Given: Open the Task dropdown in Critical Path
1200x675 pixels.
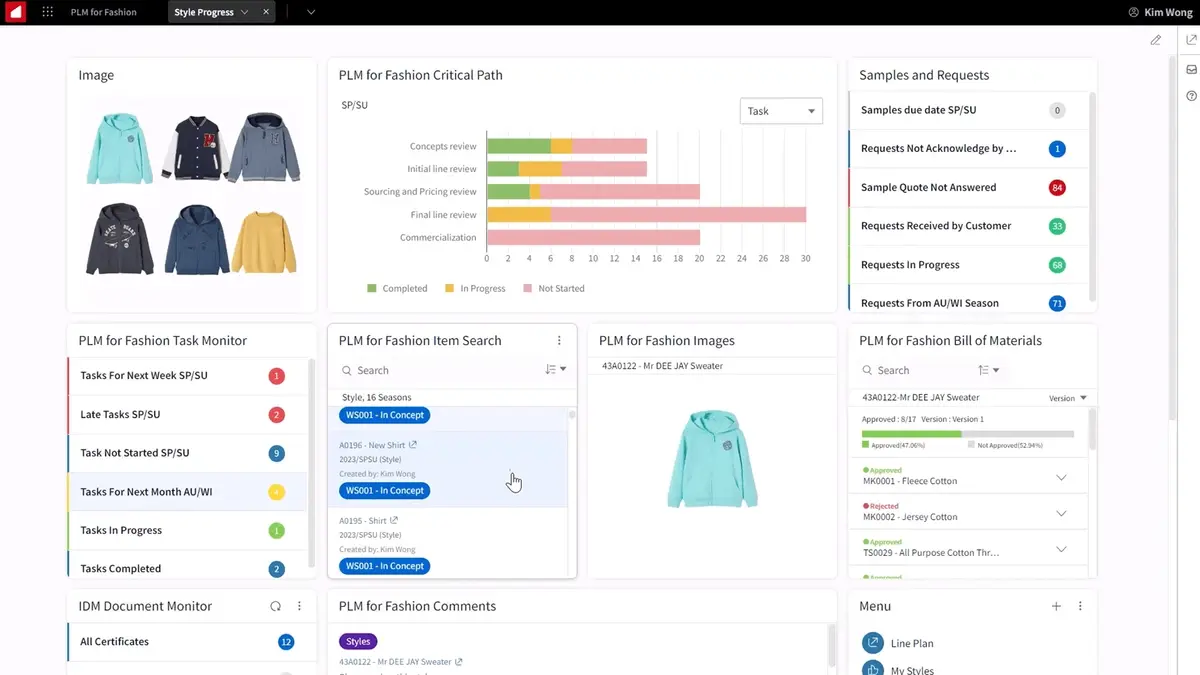Looking at the screenshot, I should click(x=781, y=111).
